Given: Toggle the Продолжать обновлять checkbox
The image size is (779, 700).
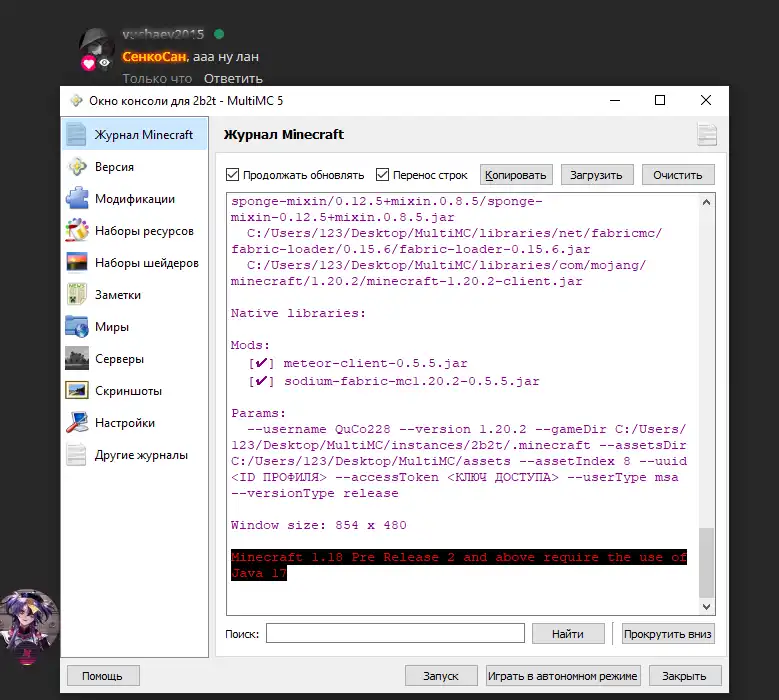Looking at the screenshot, I should pyautogui.click(x=232, y=174).
